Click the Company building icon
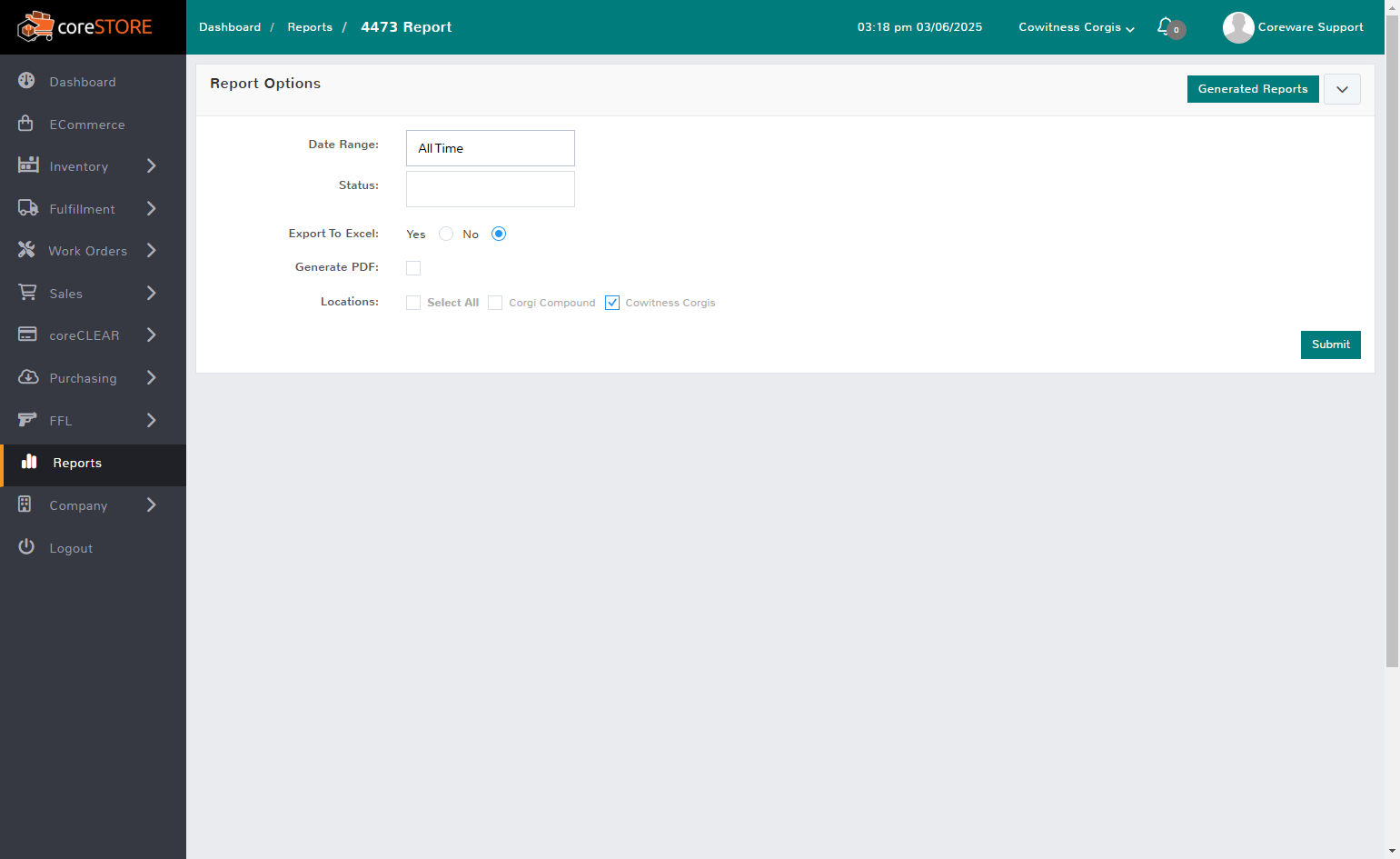The height and width of the screenshot is (859, 1400). [25, 504]
